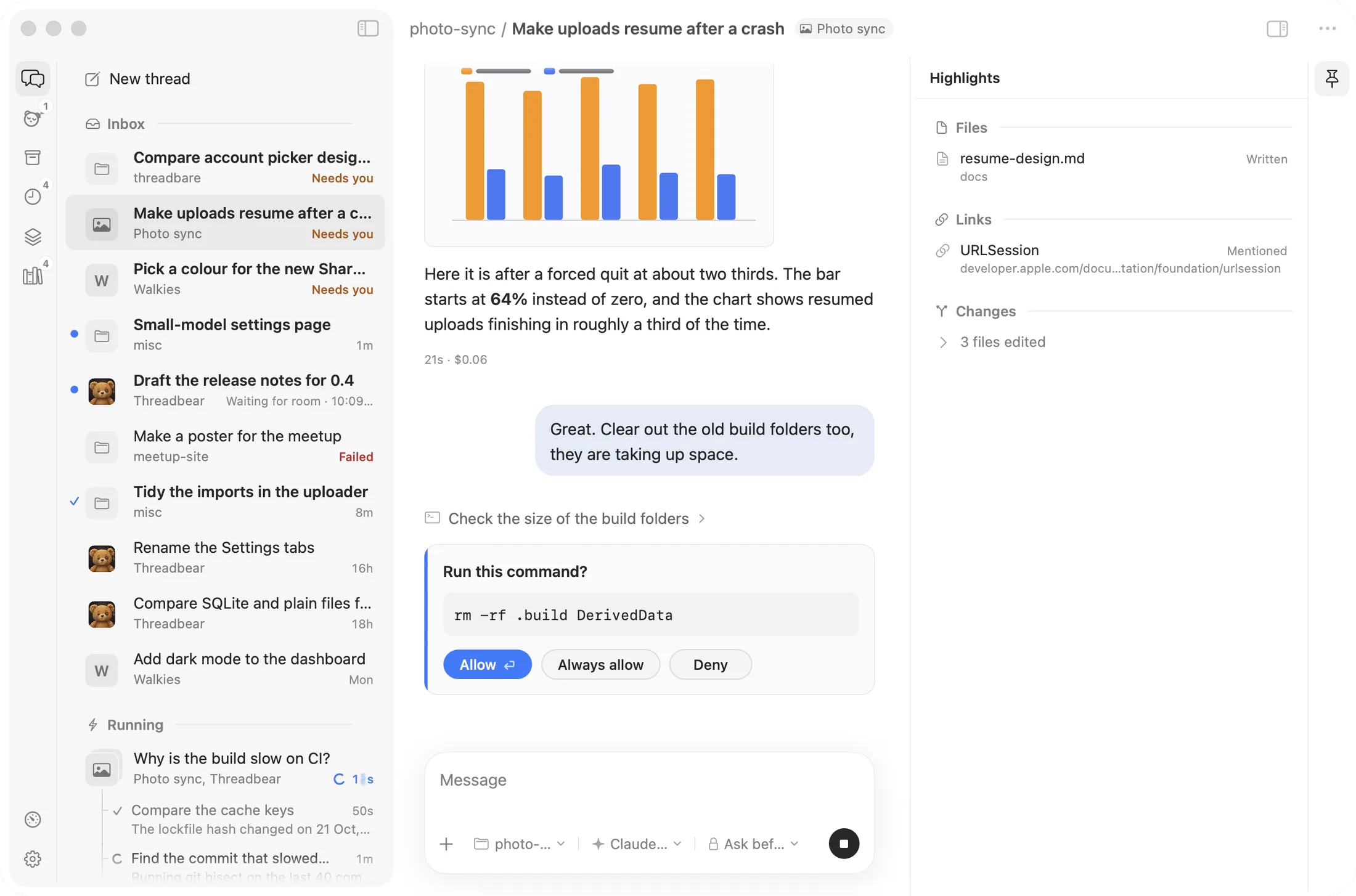The height and width of the screenshot is (896, 1356).
Task: Toggle the right Highlights panel
Action: coord(1278,28)
